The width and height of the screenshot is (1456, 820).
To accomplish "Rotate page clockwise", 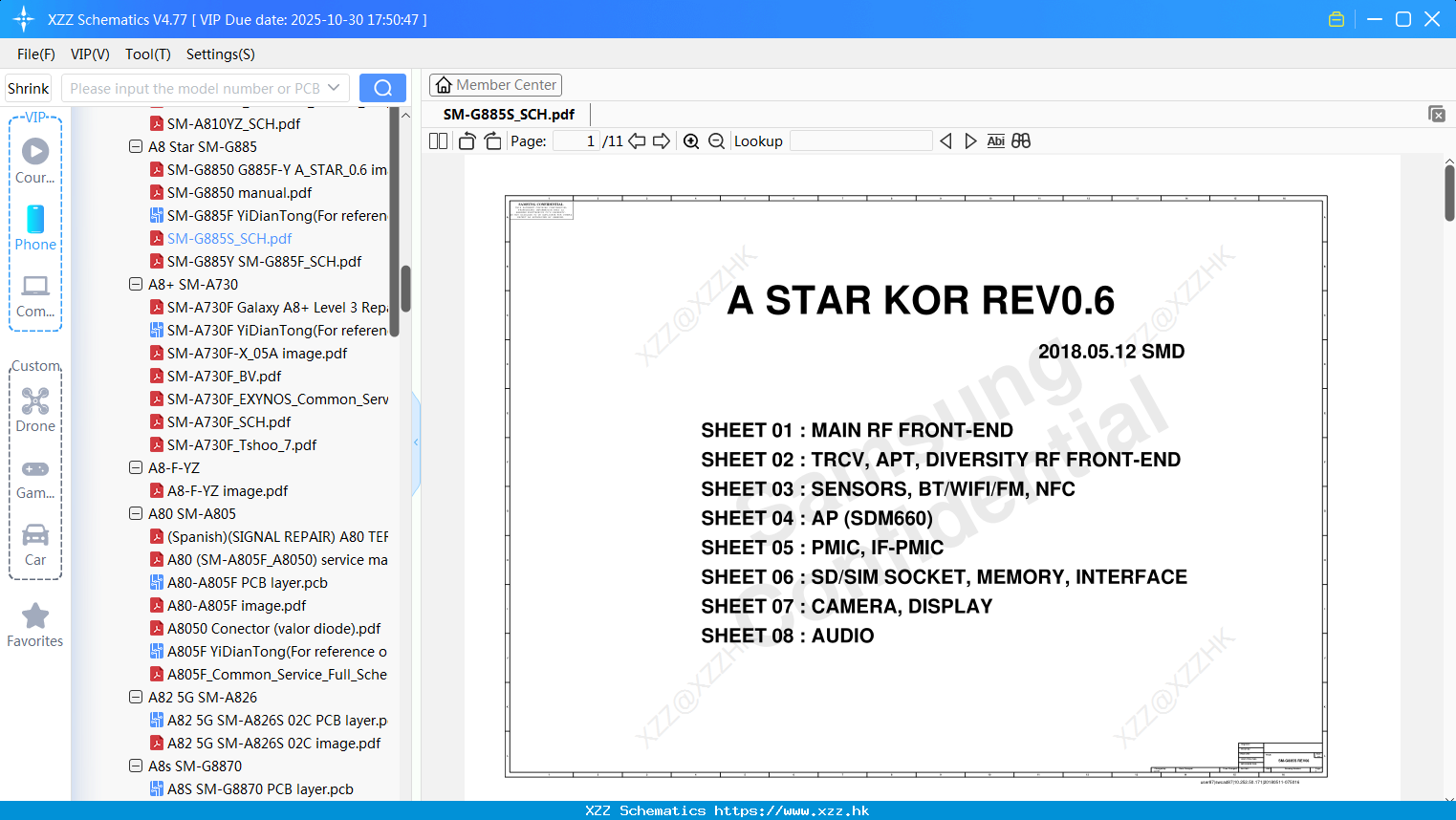I will [492, 141].
